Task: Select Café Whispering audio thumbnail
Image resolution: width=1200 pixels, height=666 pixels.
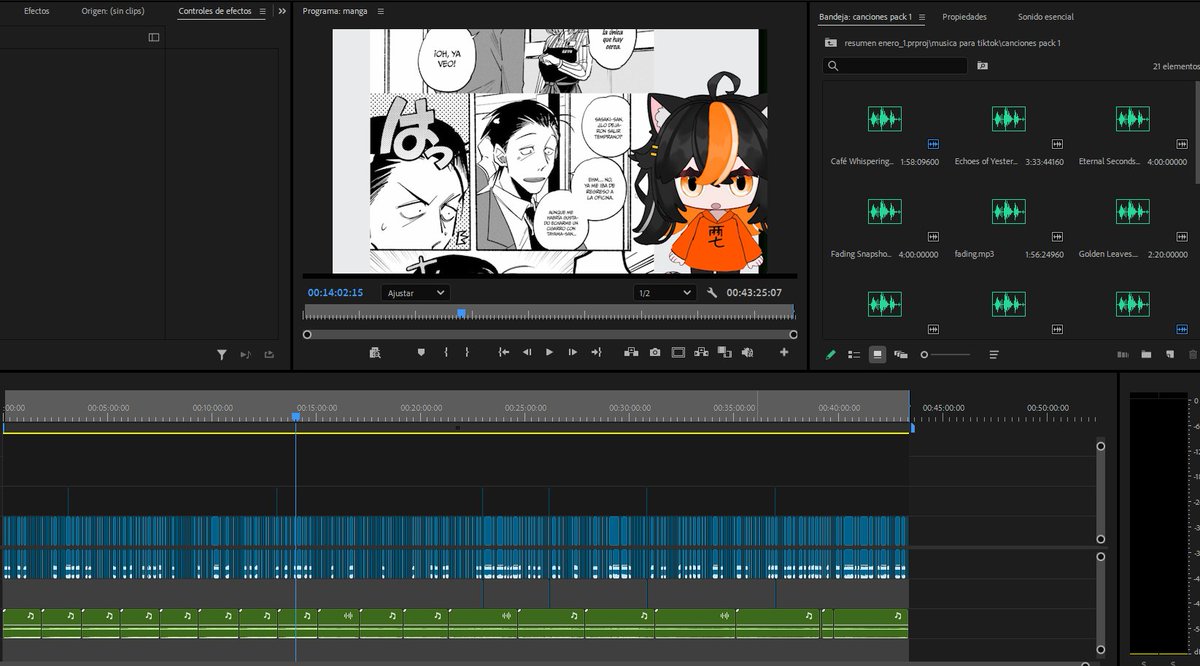Action: pos(884,119)
